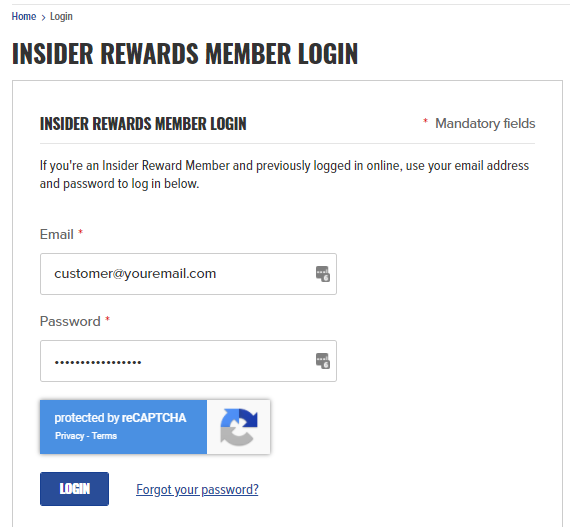Click the reCAPTCHA logo icon
Screen dimensions: 570x527
coord(239,427)
